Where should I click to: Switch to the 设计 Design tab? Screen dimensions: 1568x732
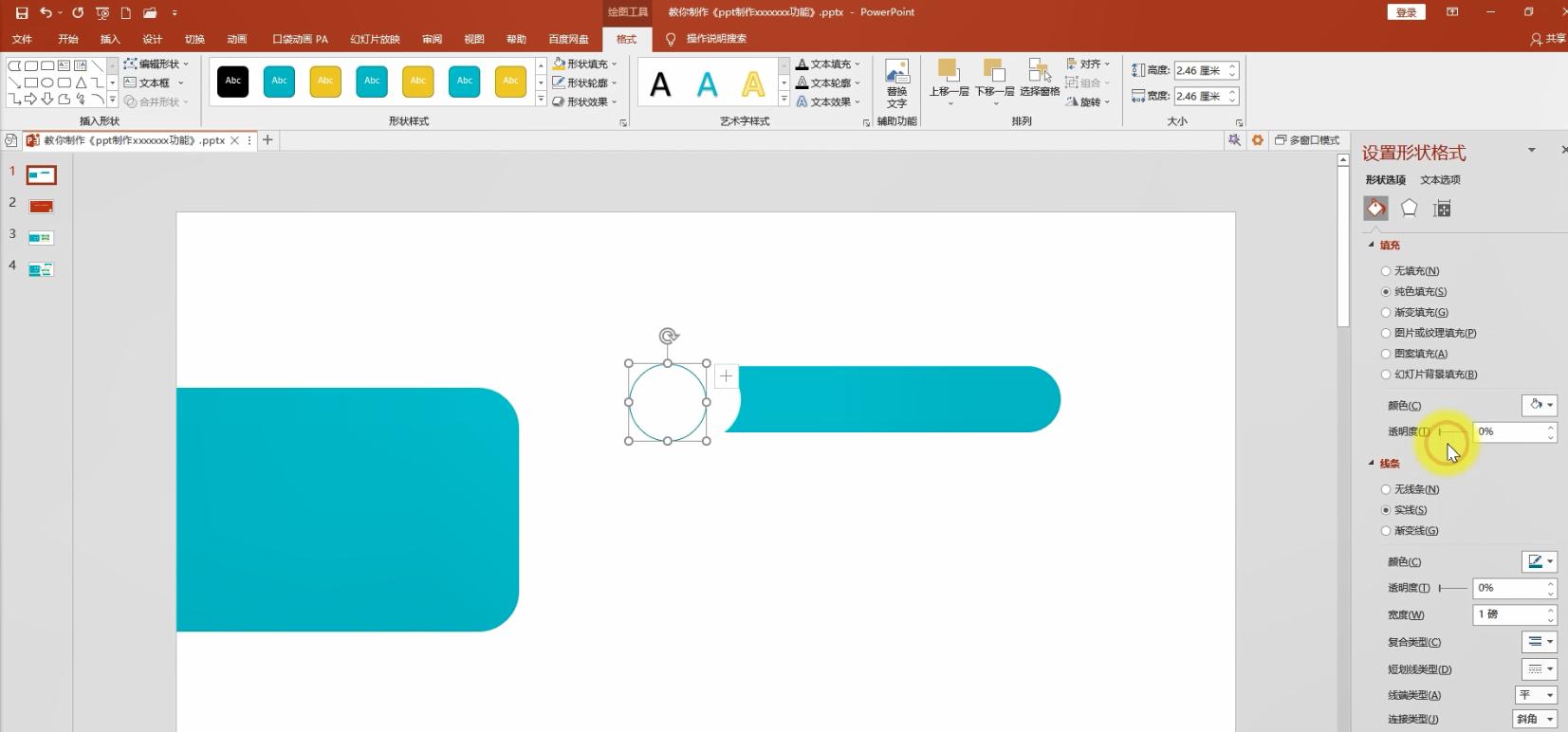click(152, 39)
